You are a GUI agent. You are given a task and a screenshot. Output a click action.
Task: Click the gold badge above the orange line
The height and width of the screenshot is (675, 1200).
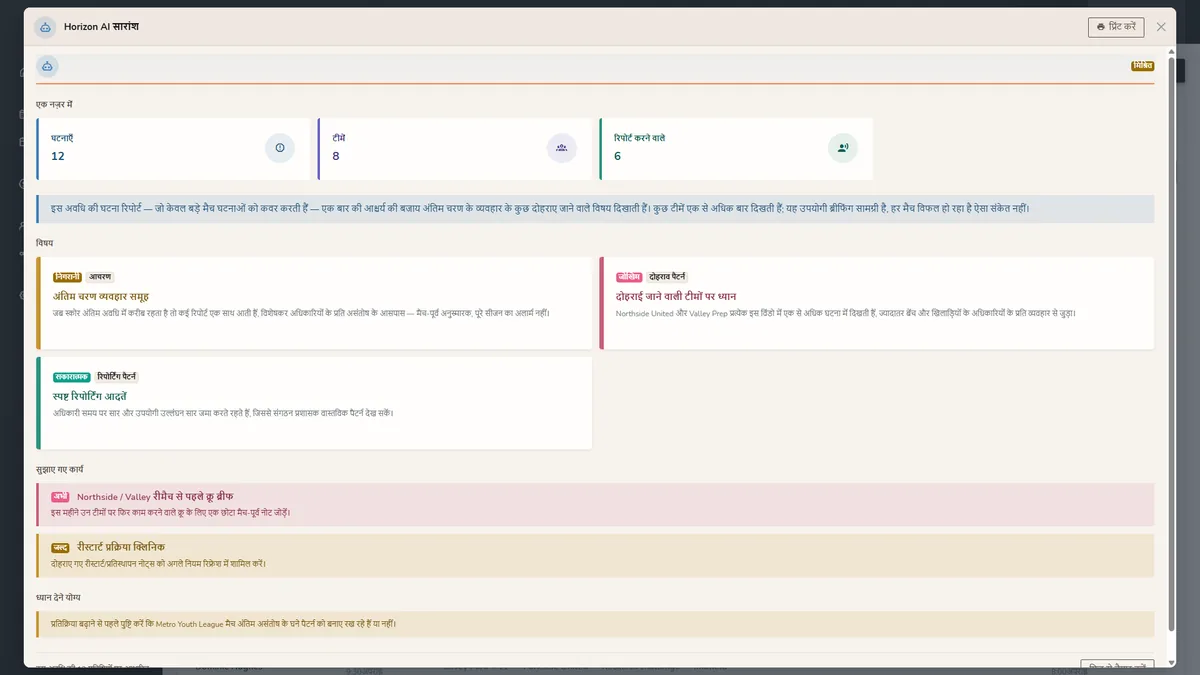[1143, 66]
